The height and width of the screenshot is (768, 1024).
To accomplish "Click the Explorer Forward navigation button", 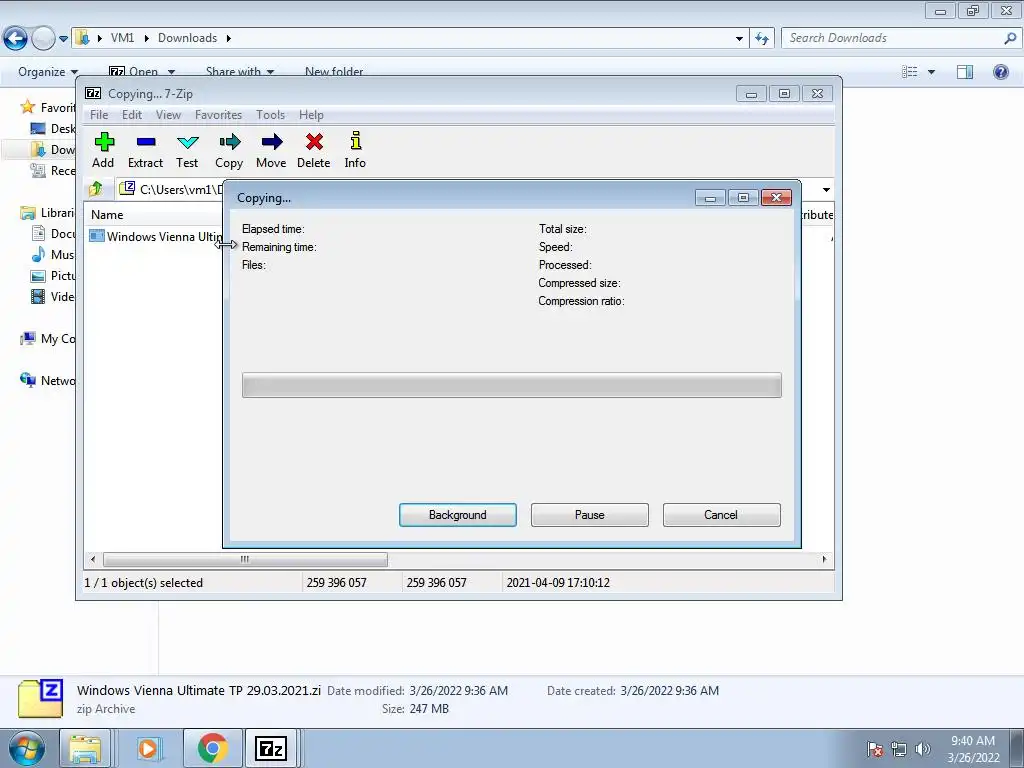I will point(43,38).
